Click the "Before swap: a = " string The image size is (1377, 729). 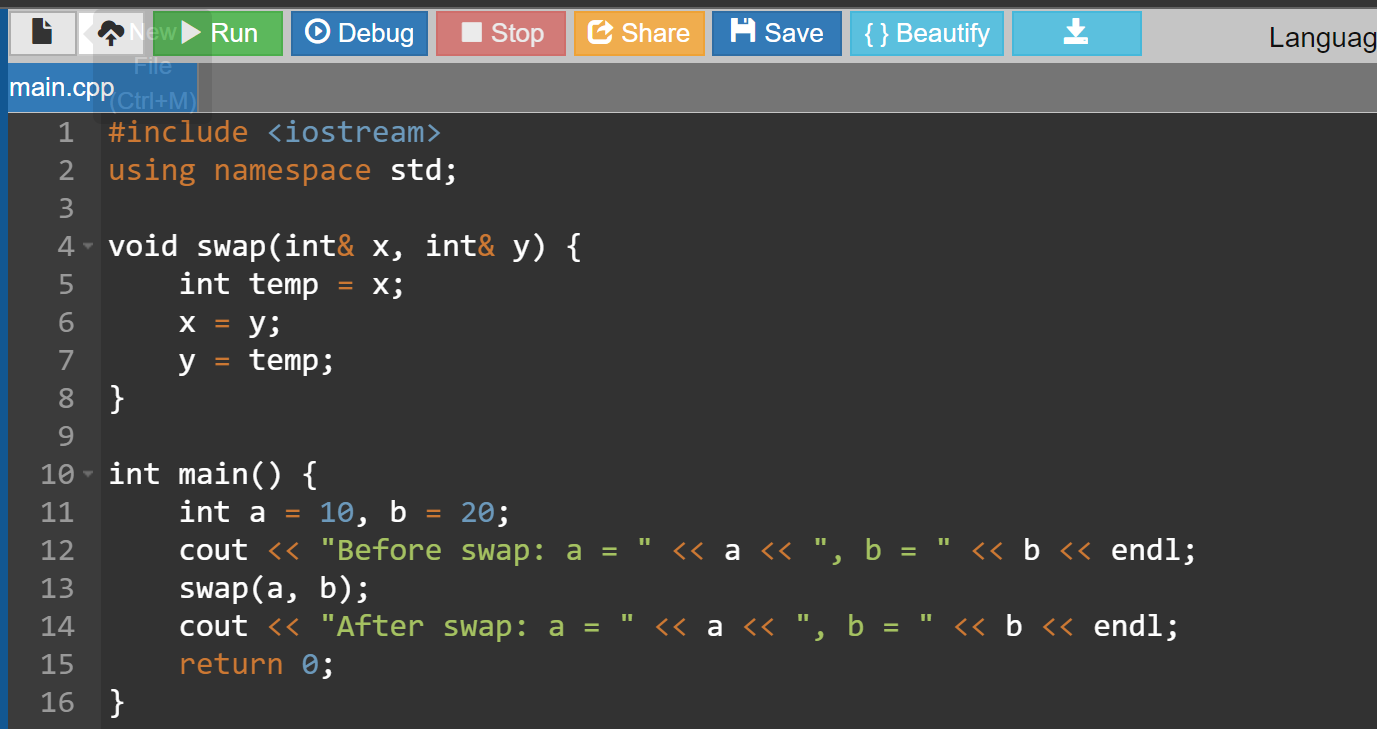(486, 550)
